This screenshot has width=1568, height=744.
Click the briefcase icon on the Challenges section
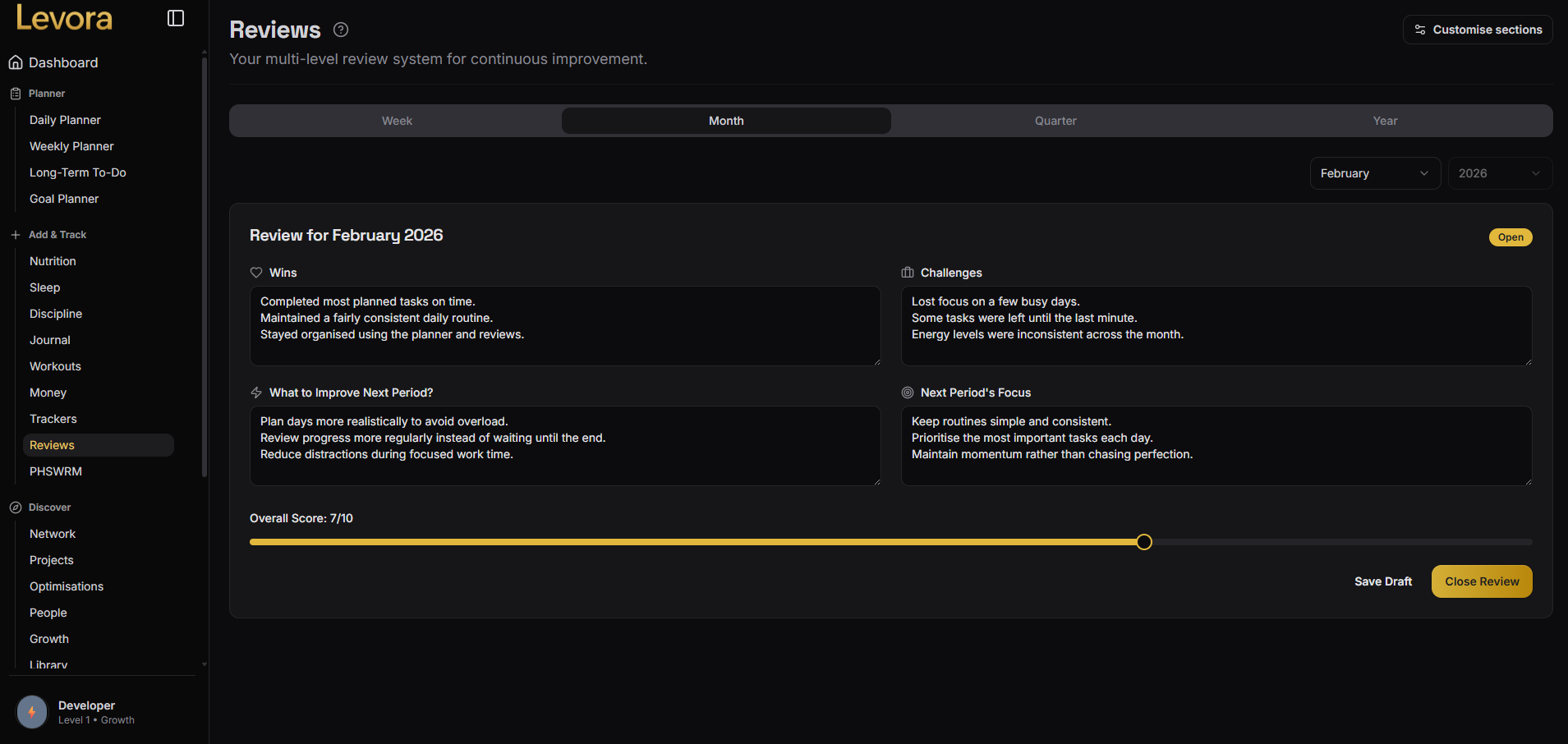pos(907,272)
